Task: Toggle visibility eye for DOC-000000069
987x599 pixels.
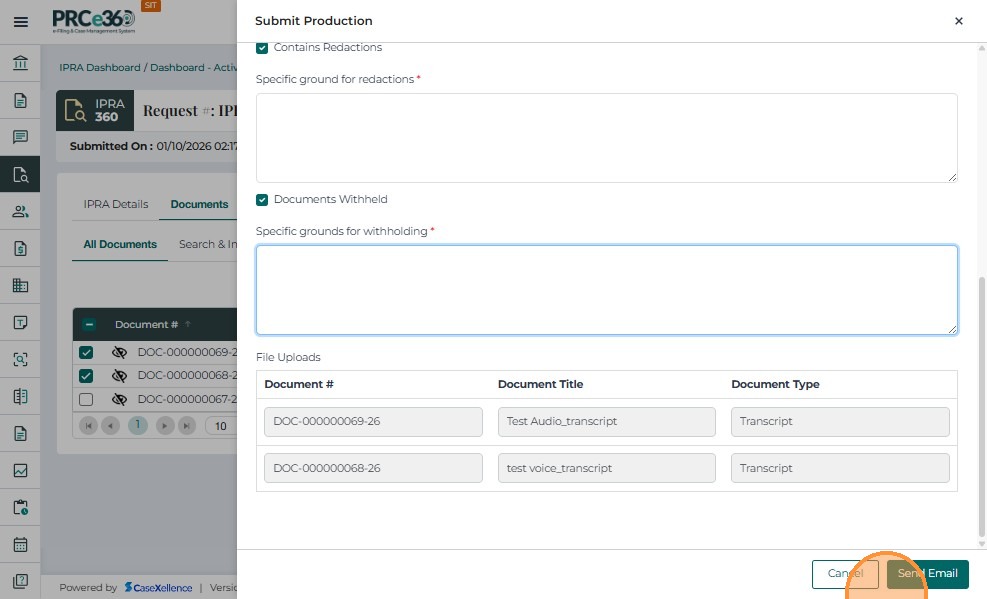Action: pos(119,352)
